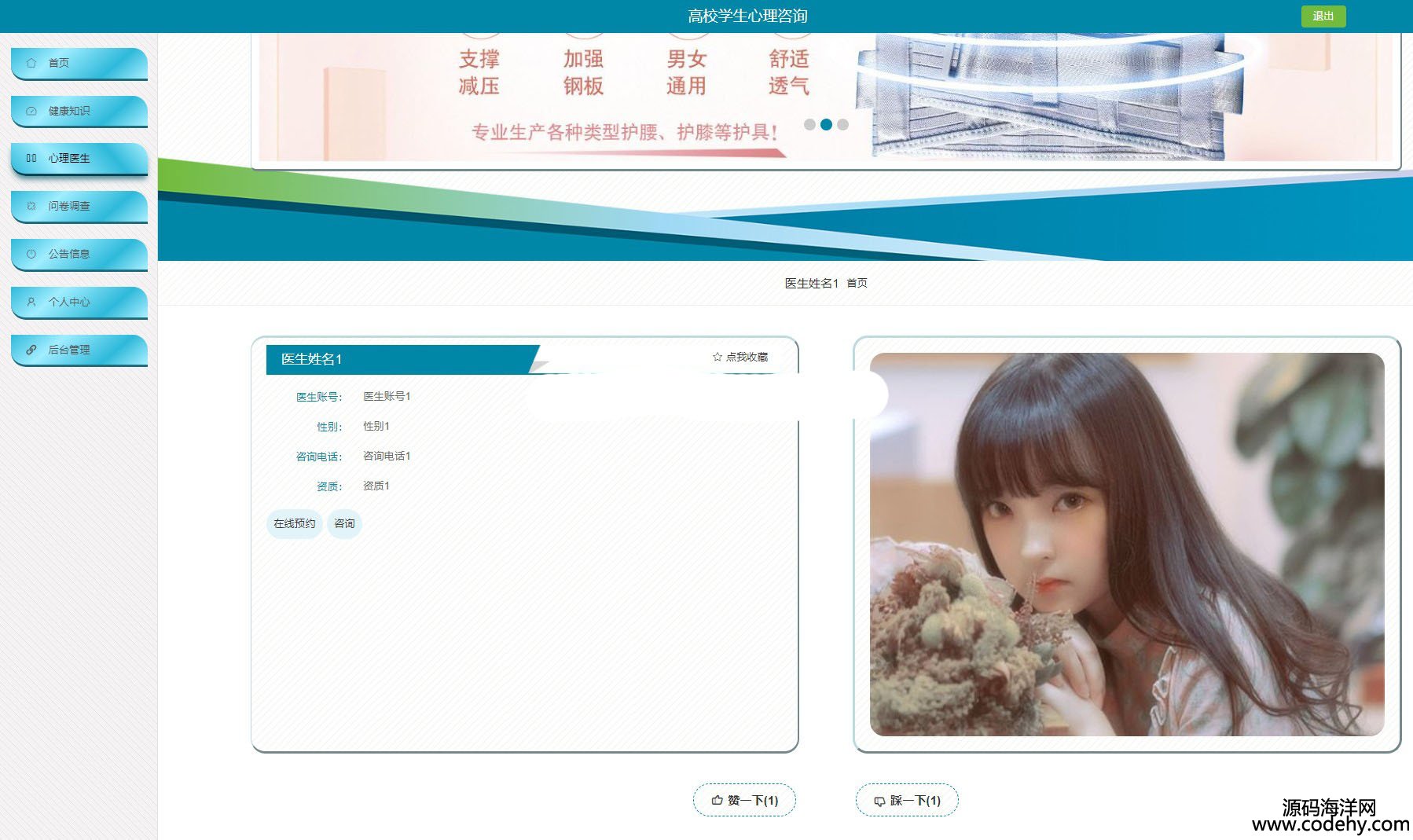Image resolution: width=1413 pixels, height=840 pixels.
Task: Open the 首页 sidebar menu item
Action: [x=79, y=64]
